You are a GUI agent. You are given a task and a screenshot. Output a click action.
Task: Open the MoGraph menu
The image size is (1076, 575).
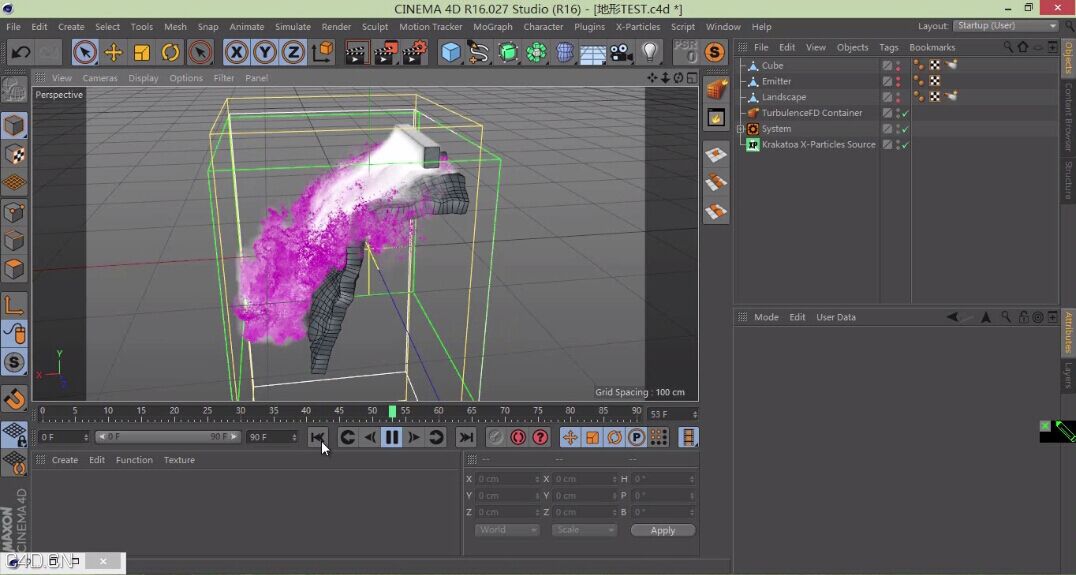[493, 27]
